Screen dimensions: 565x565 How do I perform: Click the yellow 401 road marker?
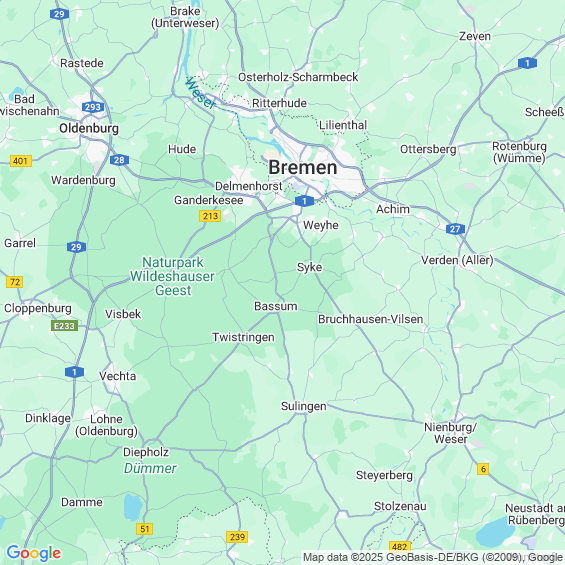21,161
